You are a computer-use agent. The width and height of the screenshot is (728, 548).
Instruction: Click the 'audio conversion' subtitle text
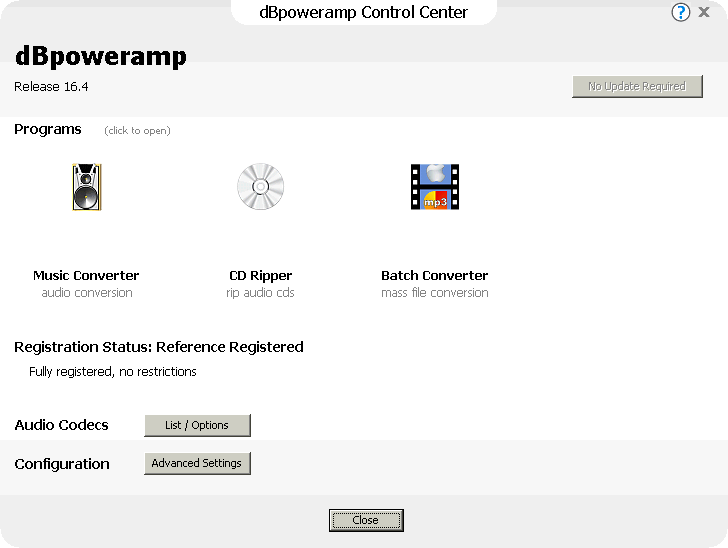click(x=87, y=293)
